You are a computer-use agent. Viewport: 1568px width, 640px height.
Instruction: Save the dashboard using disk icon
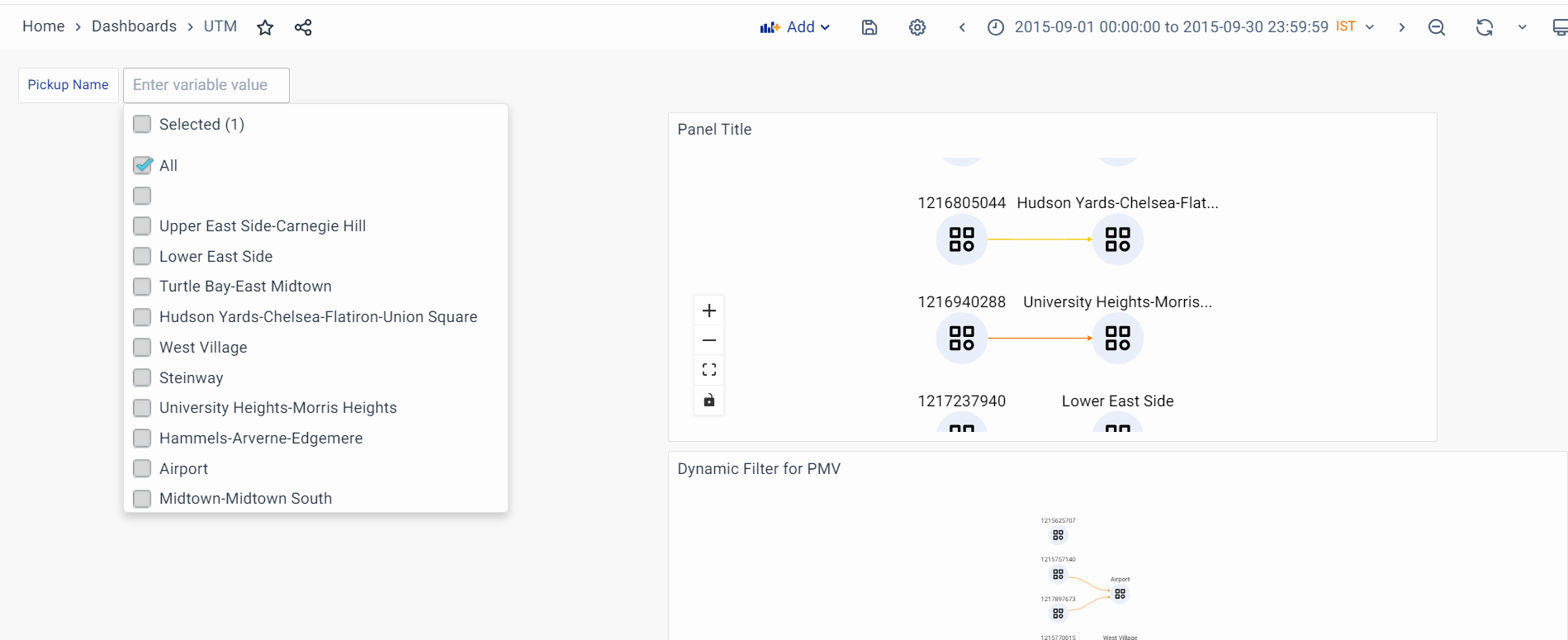(869, 27)
